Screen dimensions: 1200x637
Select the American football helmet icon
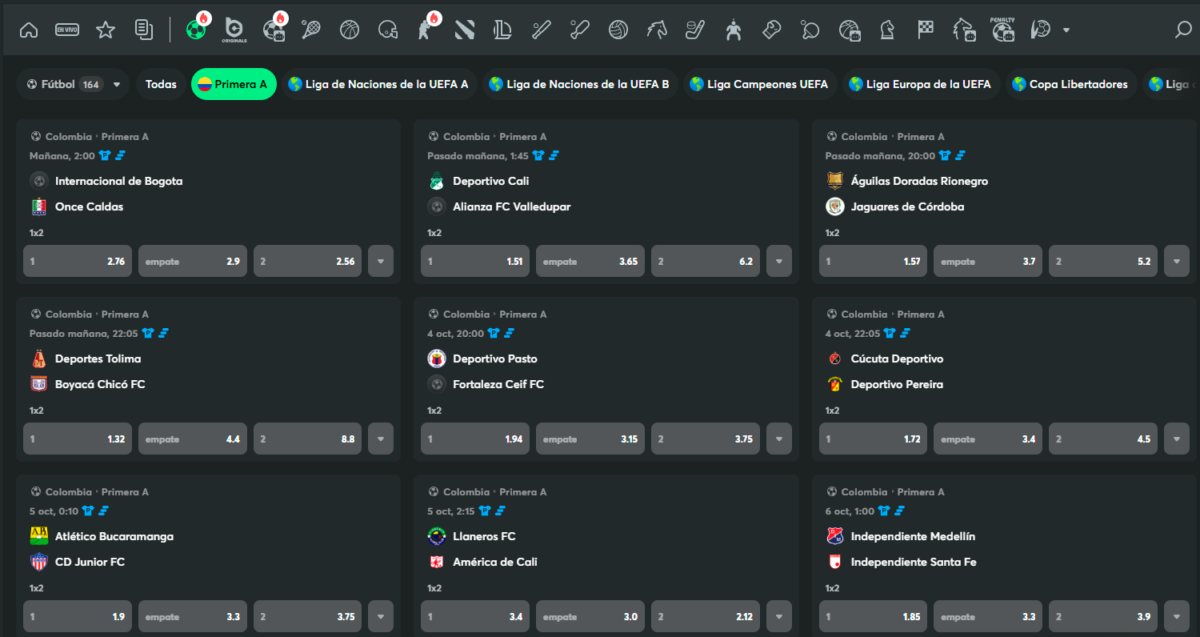pos(387,30)
